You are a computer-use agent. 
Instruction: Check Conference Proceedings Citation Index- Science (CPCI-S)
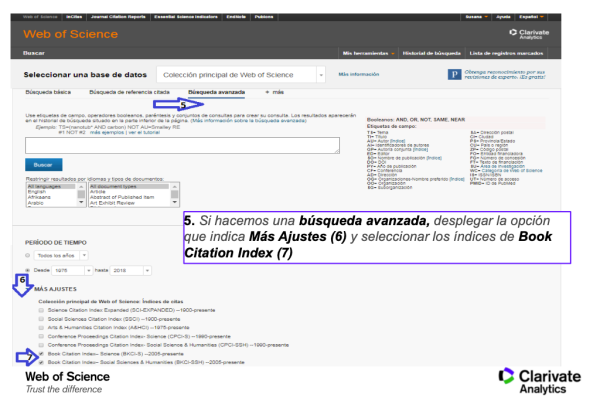coord(41,336)
